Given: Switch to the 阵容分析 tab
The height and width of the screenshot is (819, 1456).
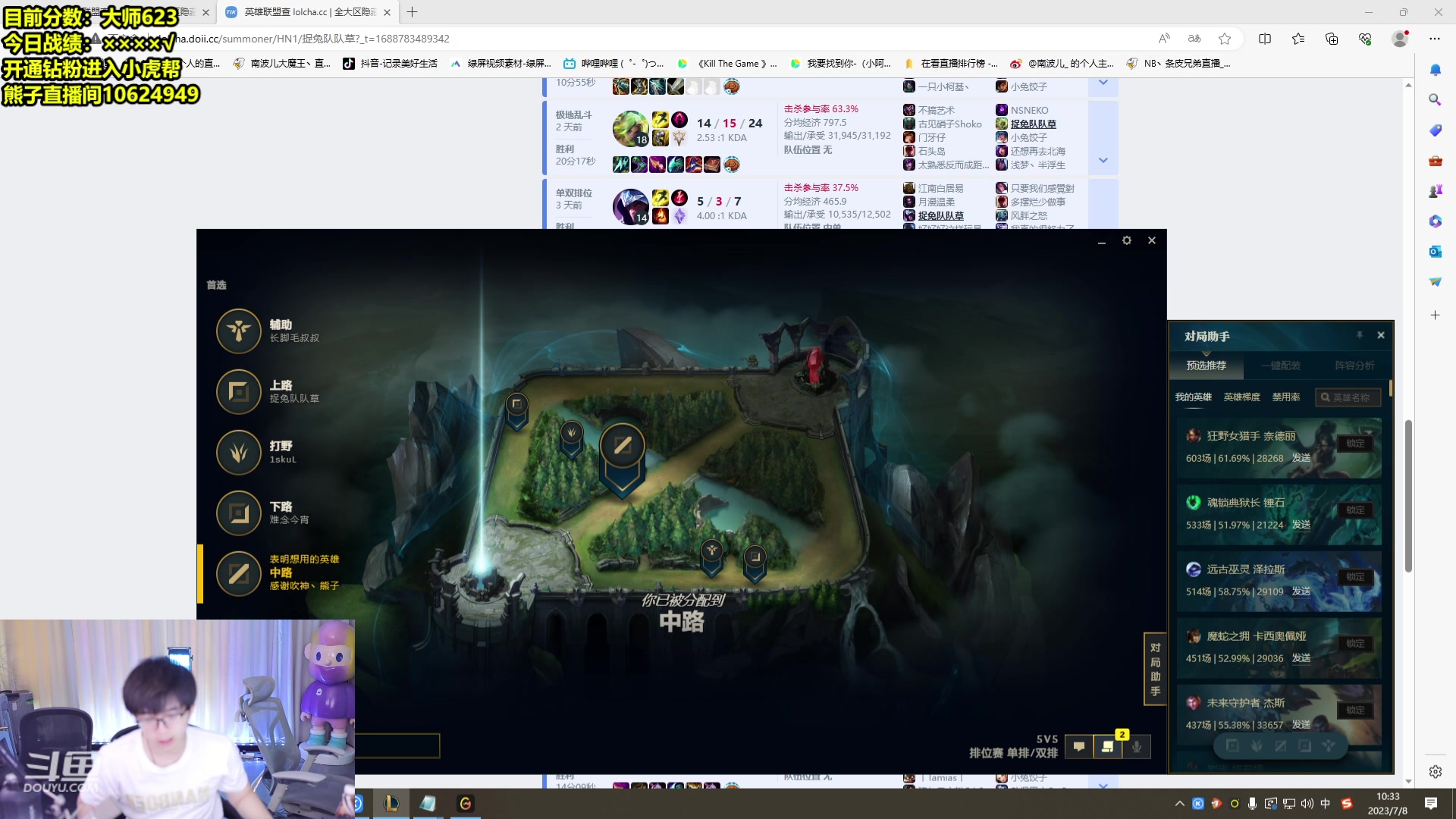Looking at the screenshot, I should (x=1355, y=366).
